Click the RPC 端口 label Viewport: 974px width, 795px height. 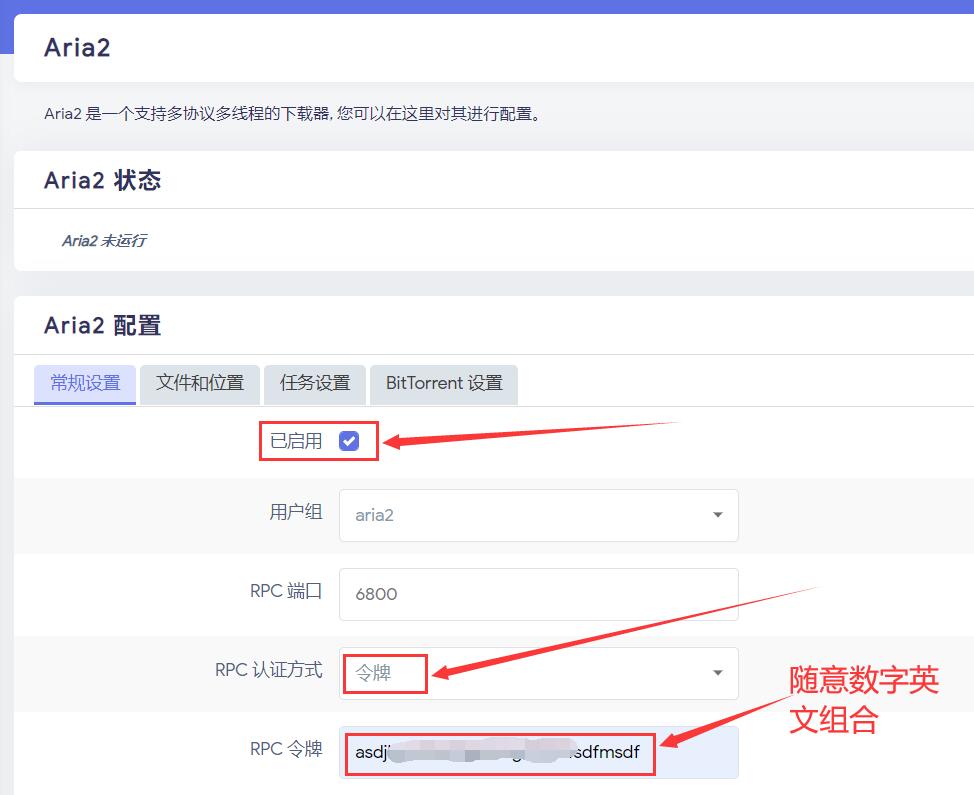point(286,591)
